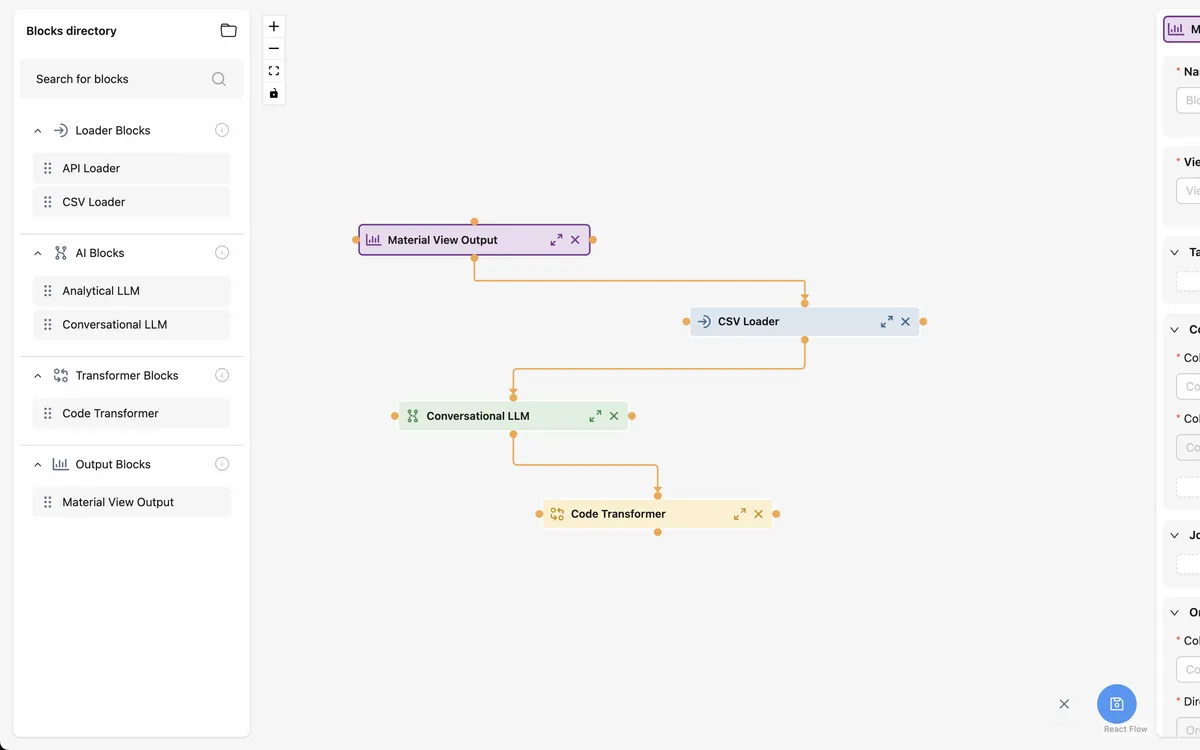The width and height of the screenshot is (1200, 750).
Task: Click the Output Blocks chart icon
Action: pyautogui.click(x=61, y=464)
